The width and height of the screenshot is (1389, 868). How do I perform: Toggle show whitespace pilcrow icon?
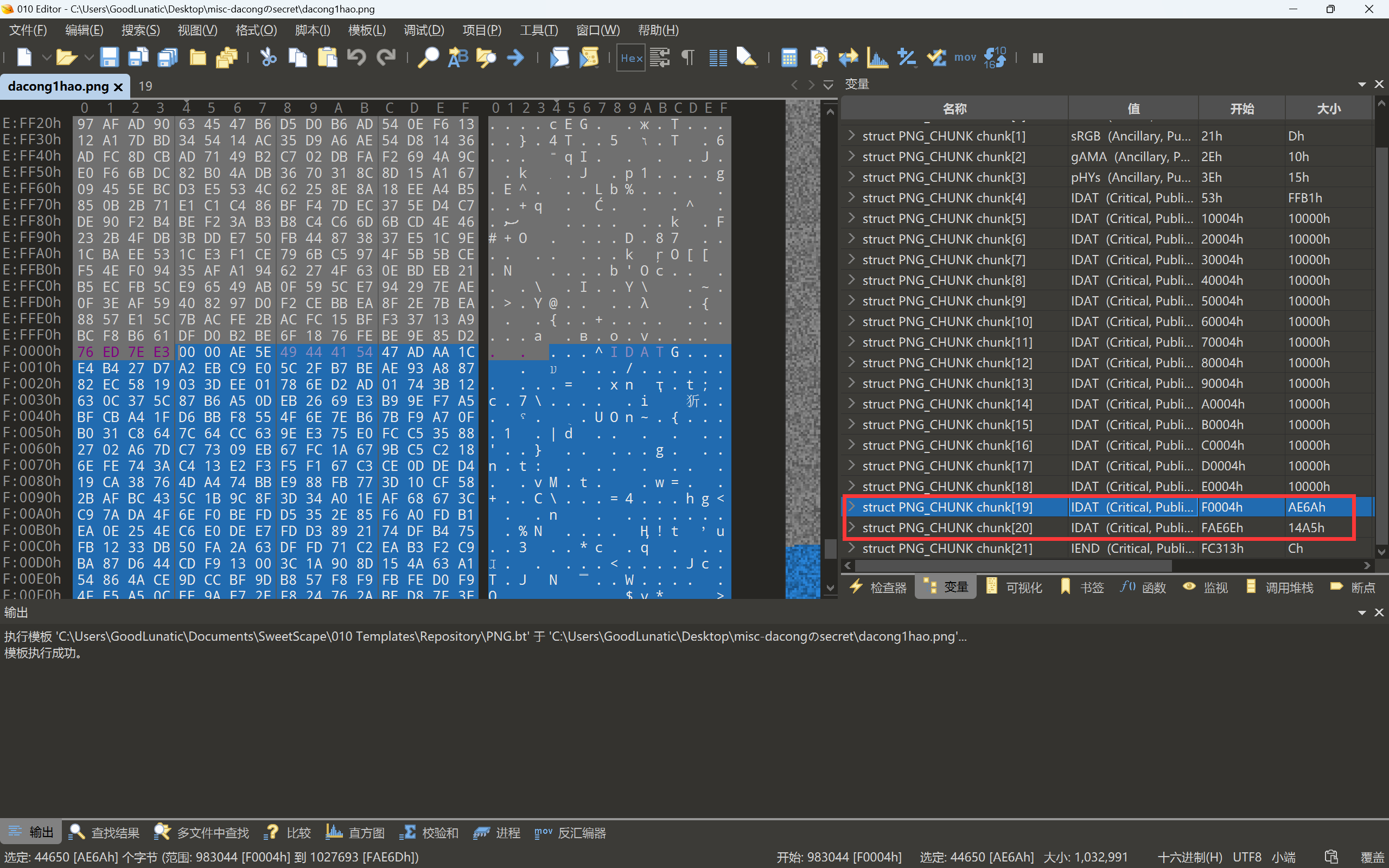pyautogui.click(x=687, y=58)
